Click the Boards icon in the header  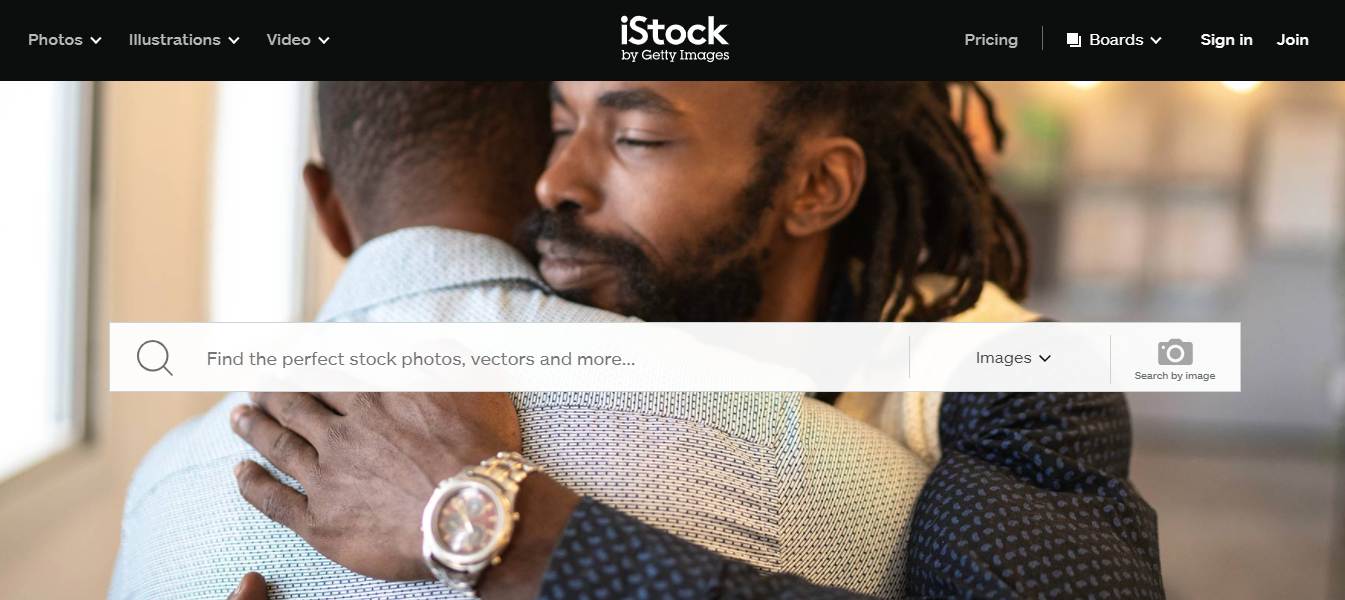click(1074, 40)
